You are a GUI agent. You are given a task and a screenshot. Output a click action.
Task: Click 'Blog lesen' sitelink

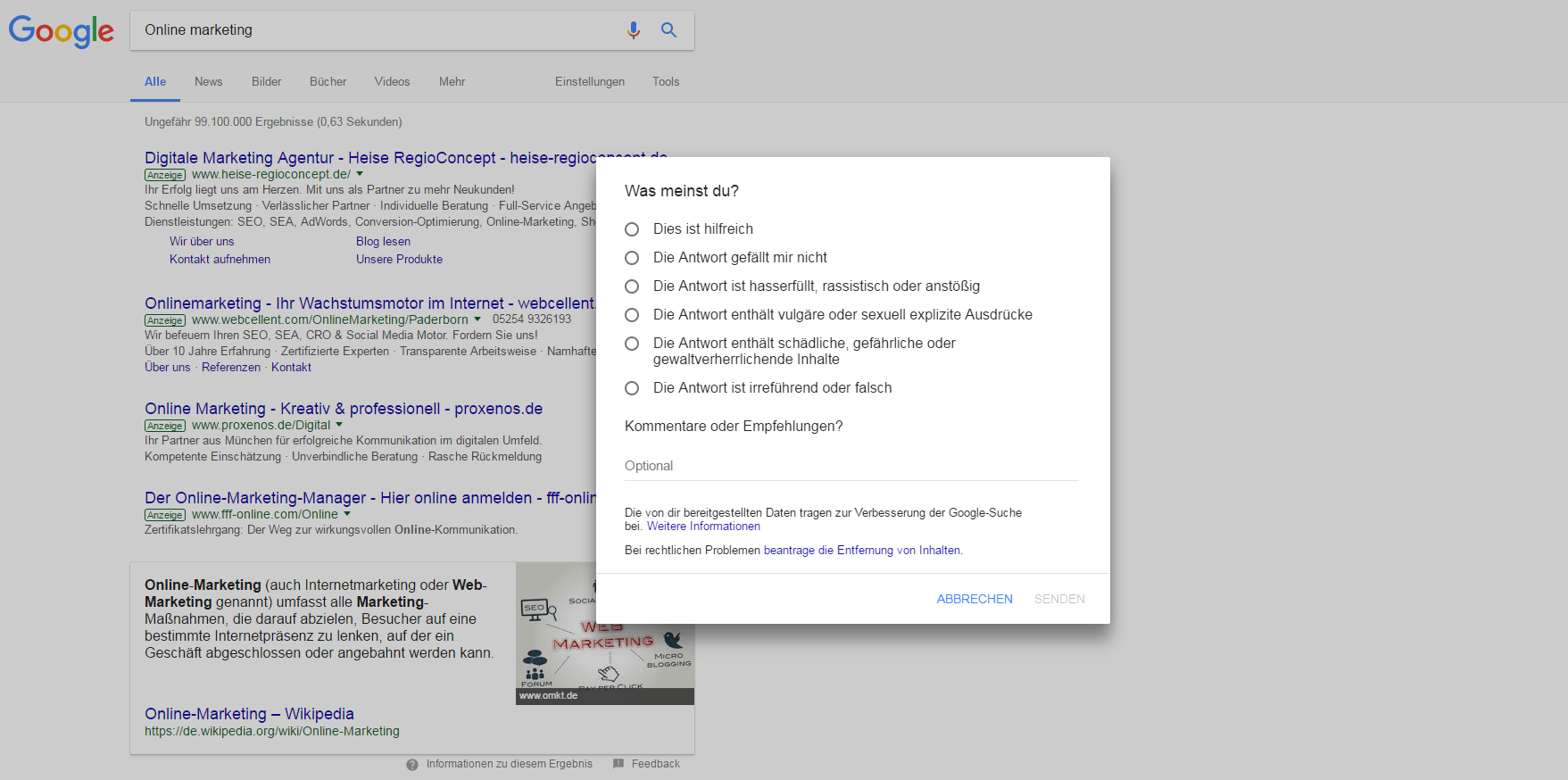[x=383, y=242]
